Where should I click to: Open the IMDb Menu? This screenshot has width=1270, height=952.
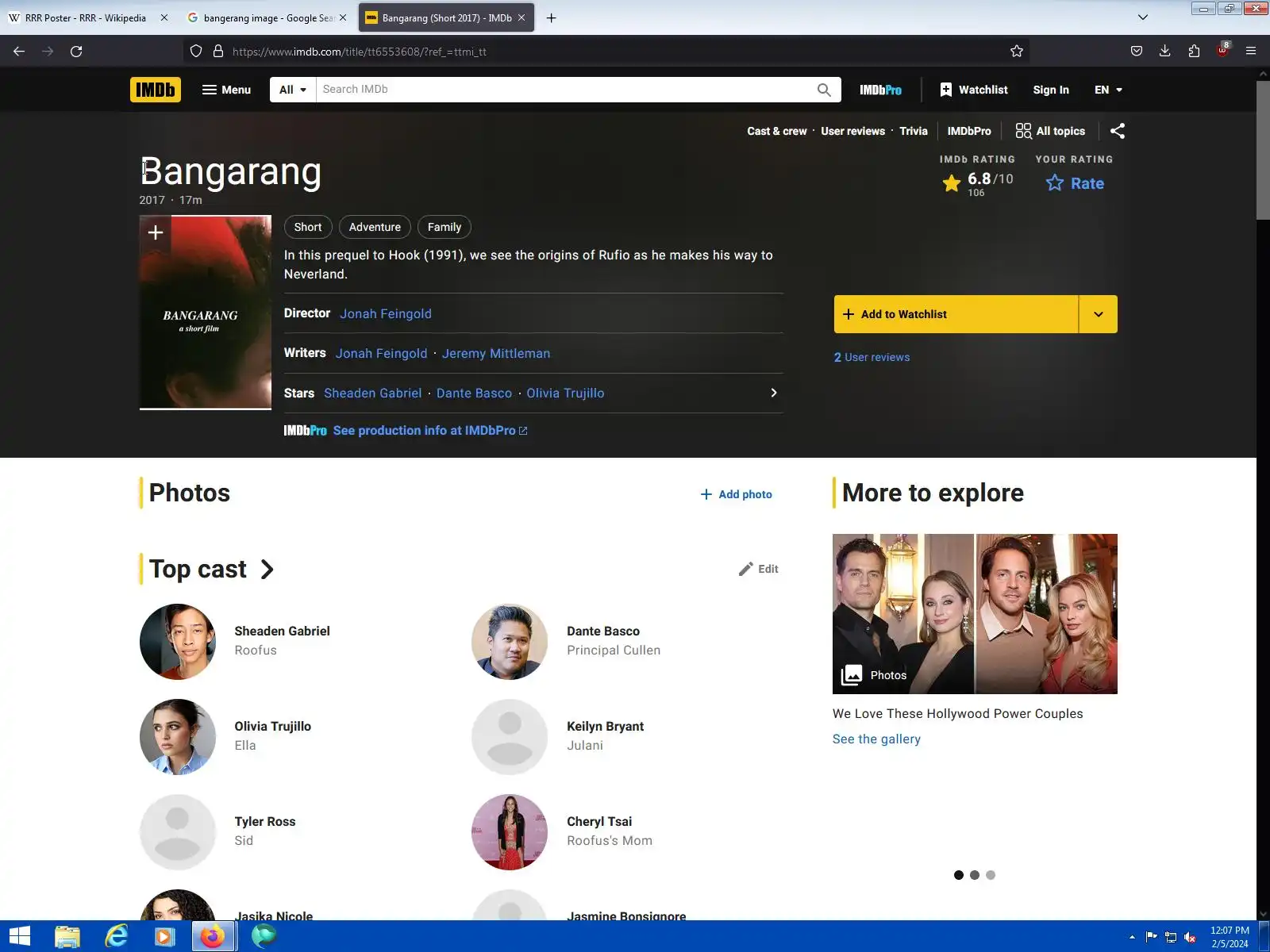(226, 90)
